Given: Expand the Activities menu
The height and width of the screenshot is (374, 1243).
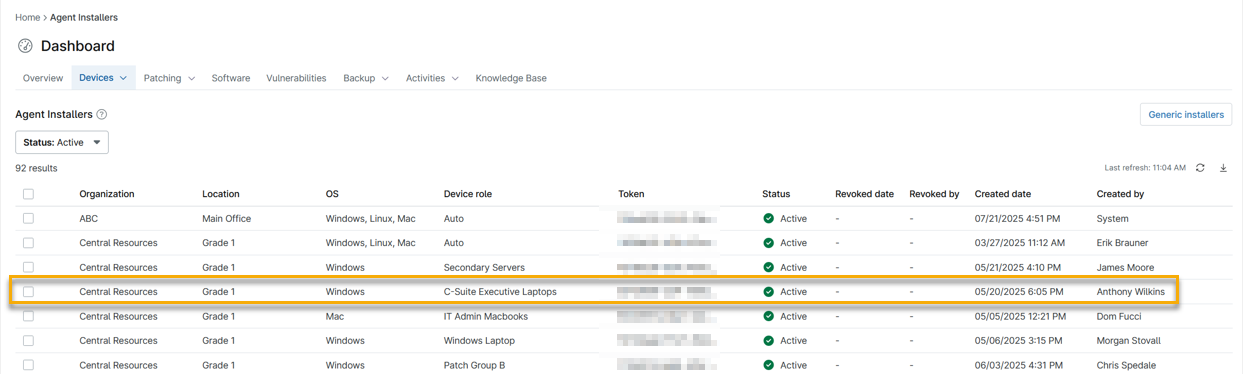Looking at the screenshot, I should [432, 78].
